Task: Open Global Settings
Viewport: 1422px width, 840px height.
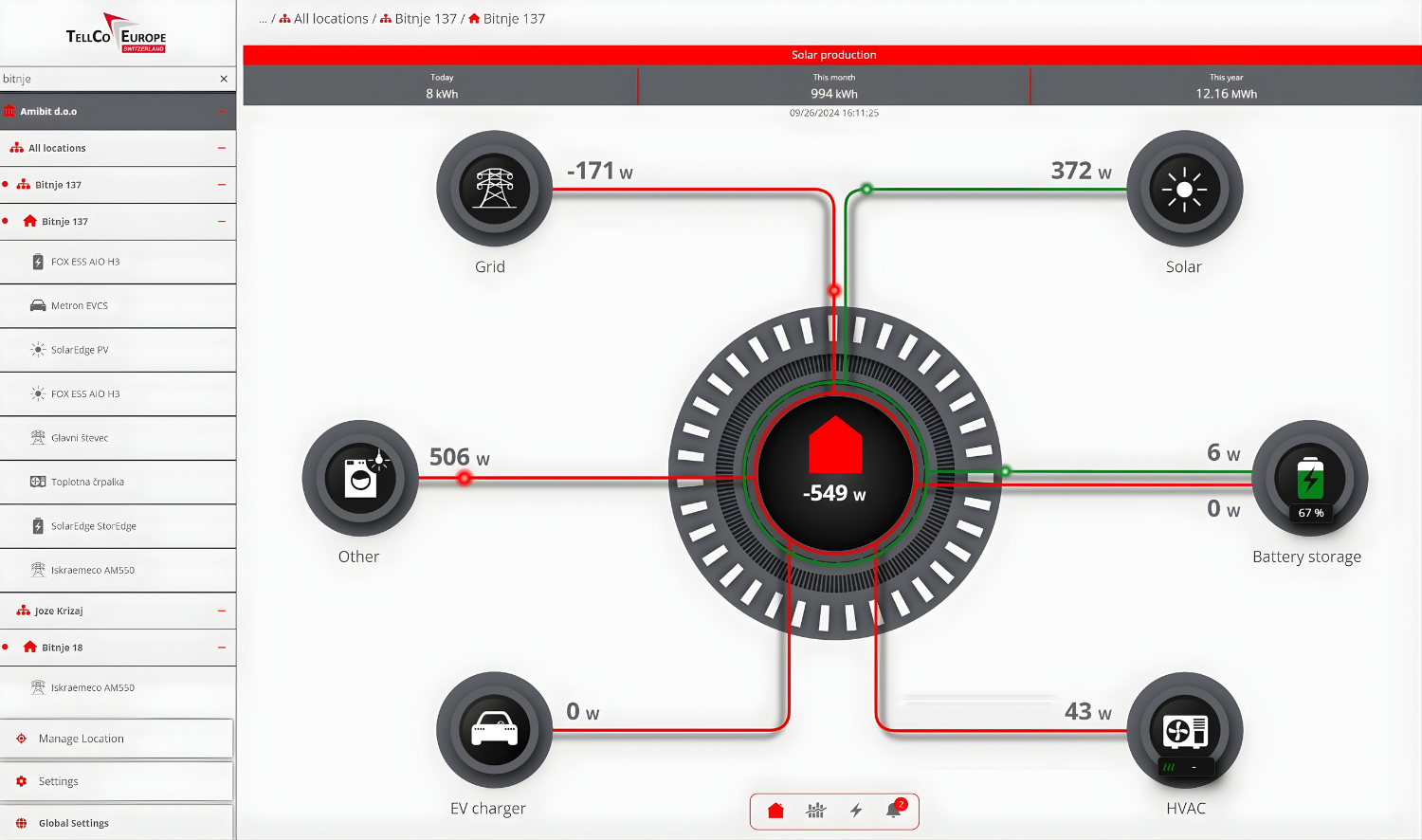Action: 117,823
